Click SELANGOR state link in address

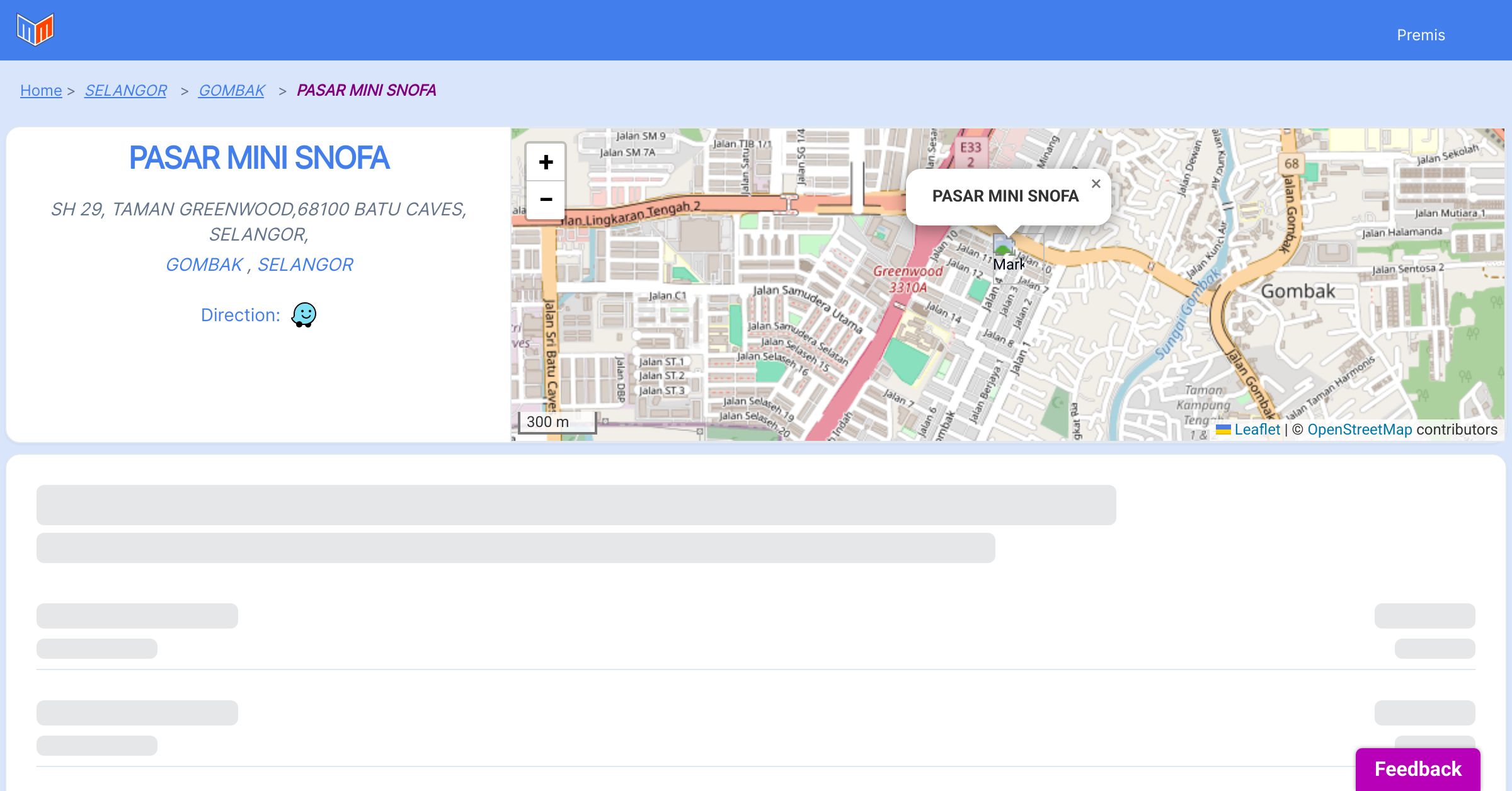click(305, 265)
